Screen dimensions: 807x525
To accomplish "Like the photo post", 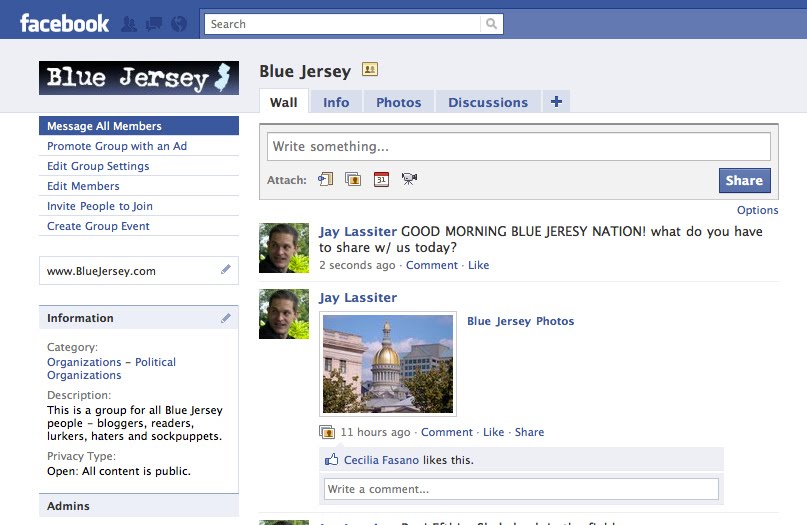I will point(494,432).
